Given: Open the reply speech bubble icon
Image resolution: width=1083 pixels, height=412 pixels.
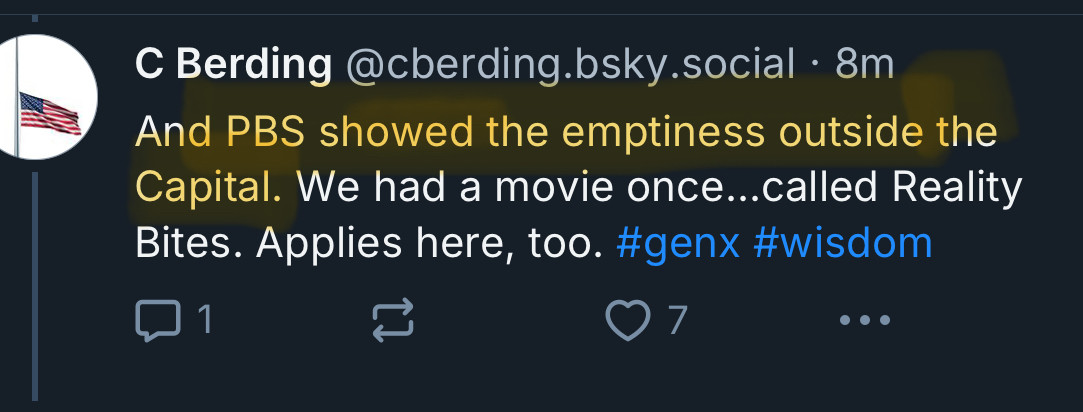Looking at the screenshot, I should point(158,320).
